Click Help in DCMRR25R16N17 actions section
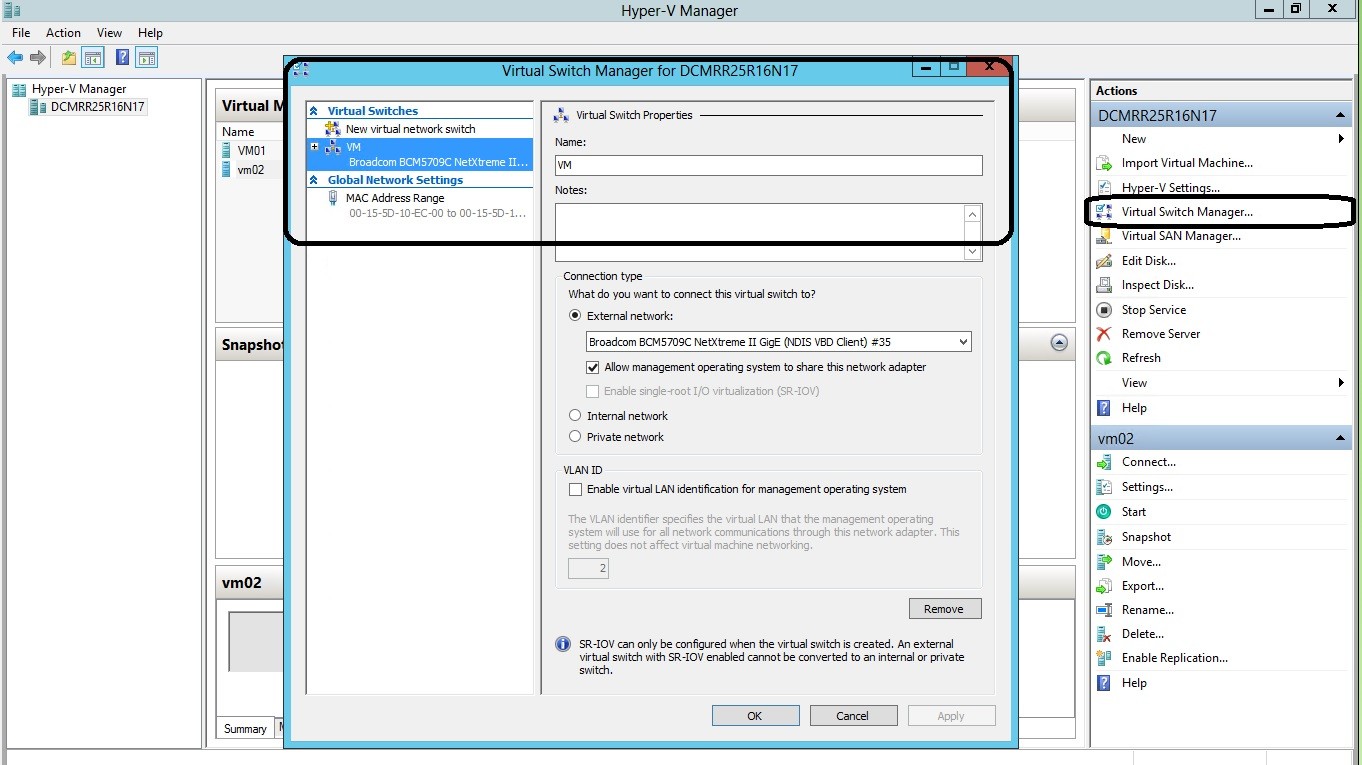Viewport: 1362px width, 765px height. tap(1134, 408)
